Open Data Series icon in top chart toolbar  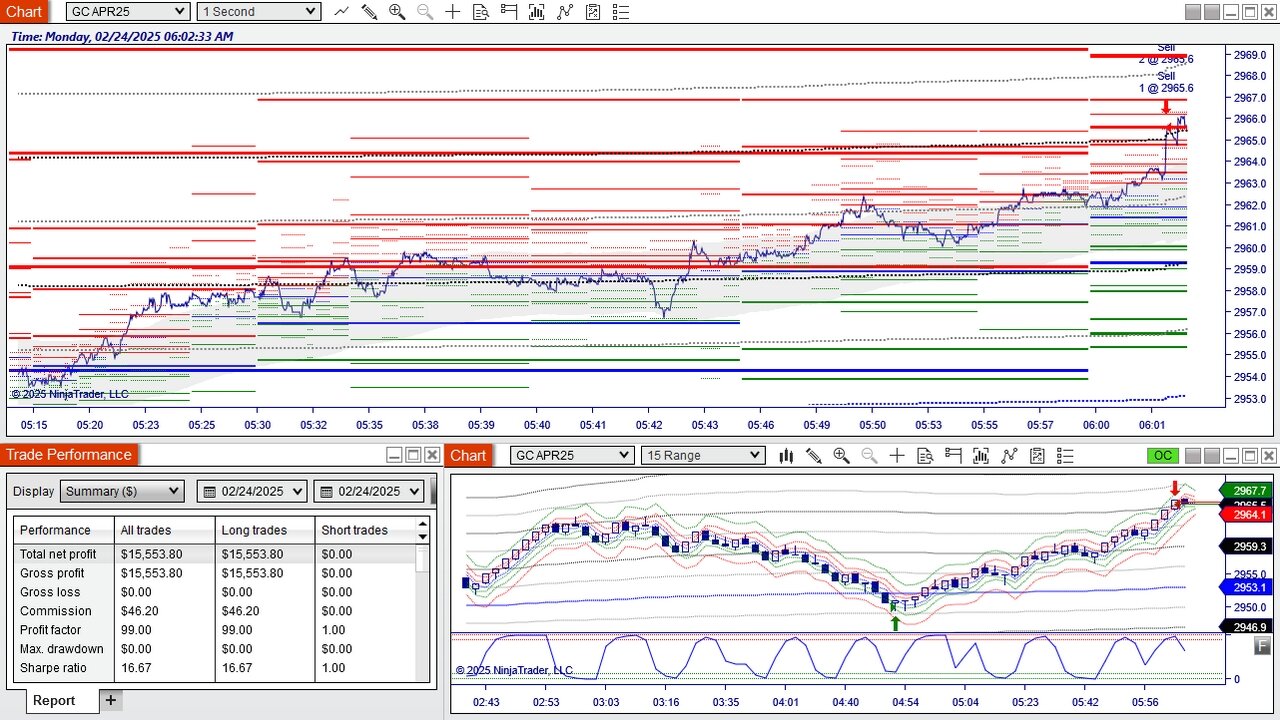click(537, 12)
